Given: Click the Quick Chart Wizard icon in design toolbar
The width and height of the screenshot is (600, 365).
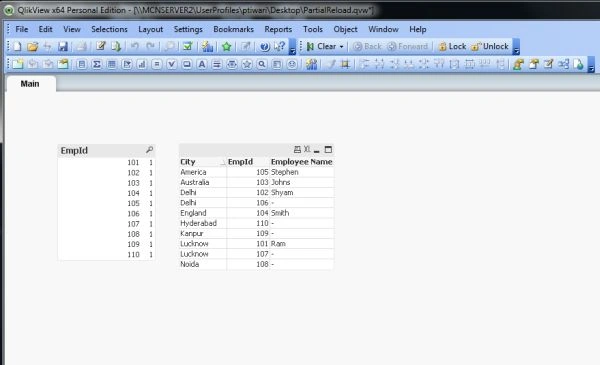Looking at the screenshot, I should tap(311, 64).
